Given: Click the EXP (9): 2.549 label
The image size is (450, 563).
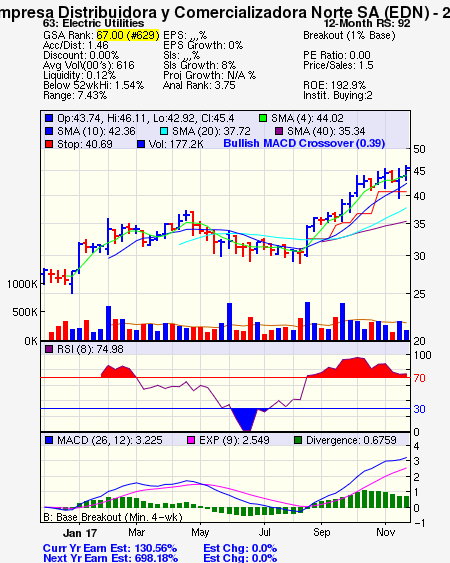Looking at the screenshot, I should pos(234,440).
